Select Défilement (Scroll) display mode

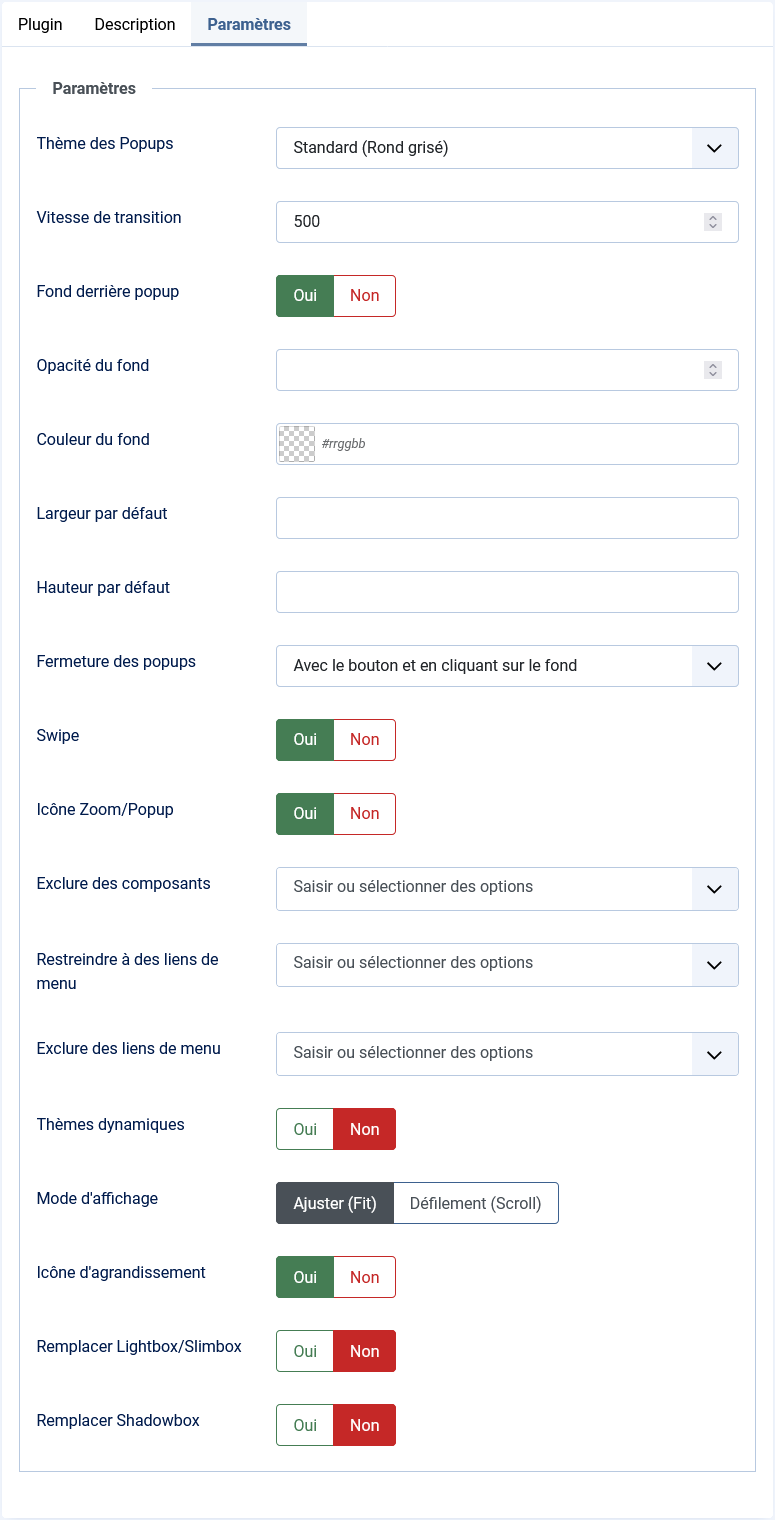click(x=475, y=1203)
